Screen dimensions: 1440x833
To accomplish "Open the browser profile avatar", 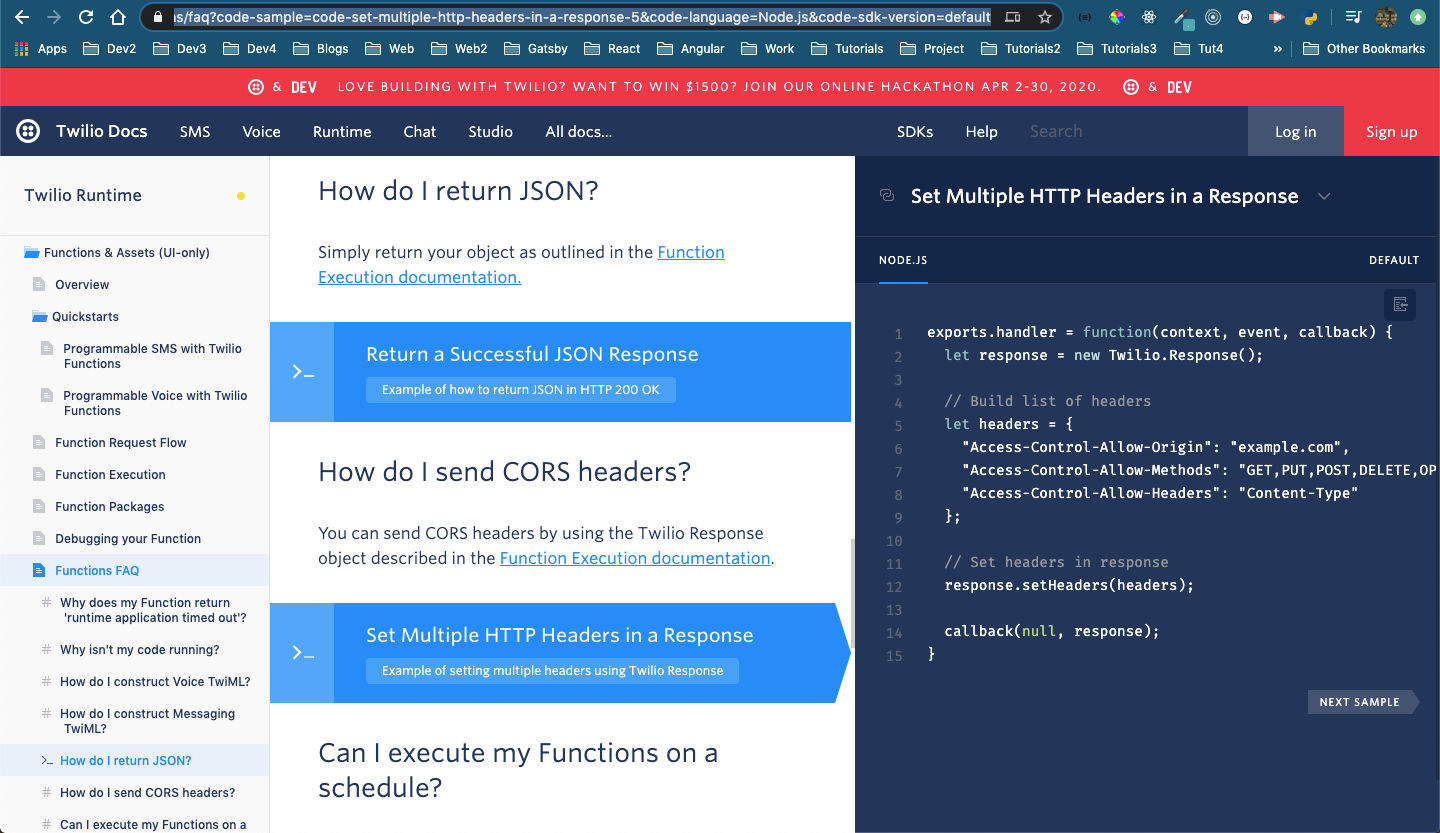I will 1385,17.
